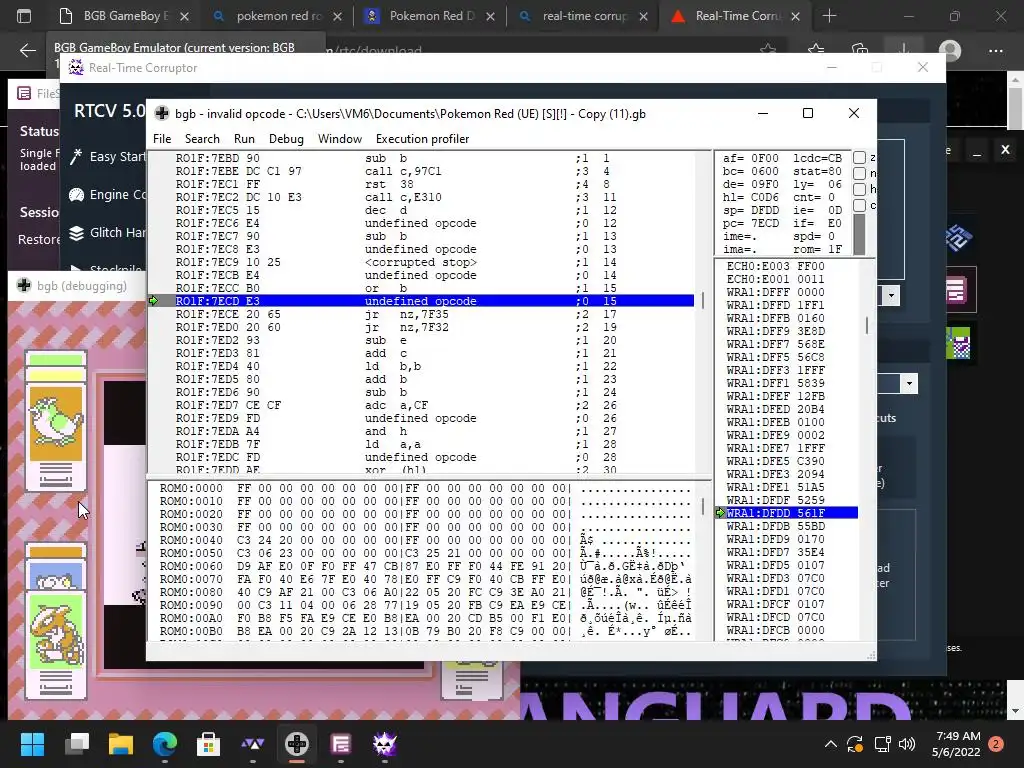Viewport: 1024px width, 768px height.
Task: Click the gray bar under flag checkboxes
Action: [x=859, y=235]
